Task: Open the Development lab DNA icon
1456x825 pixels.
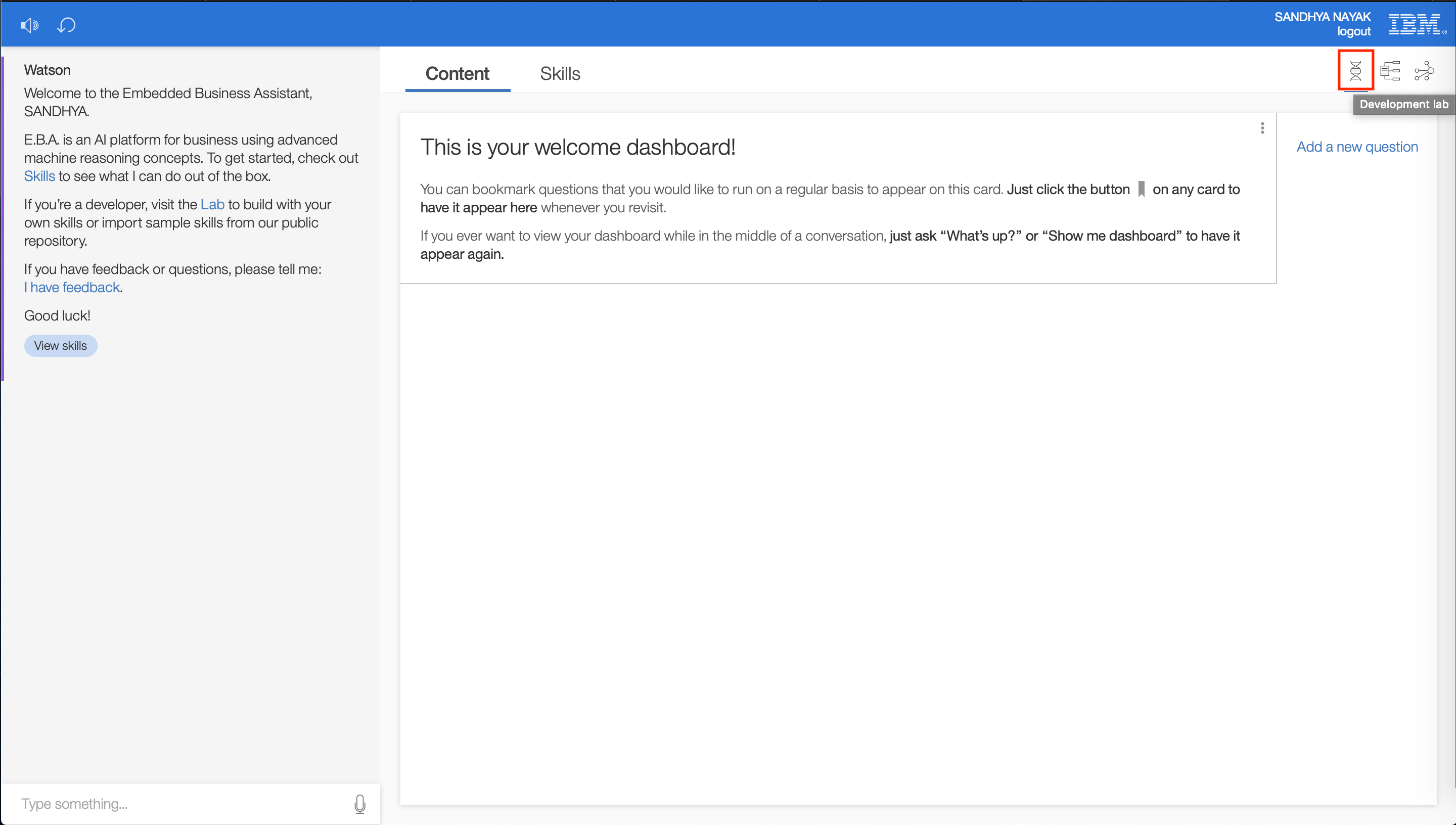Action: click(1355, 71)
